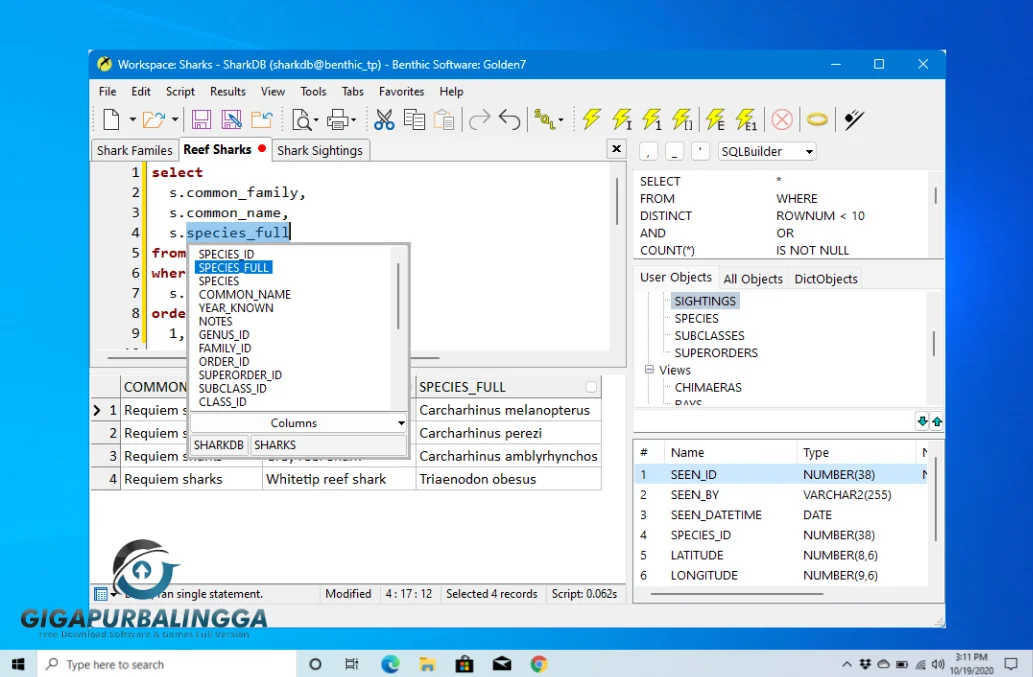The image size is (1033, 677).
Task: Click the golden ring icon in toolbar
Action: pos(817,120)
